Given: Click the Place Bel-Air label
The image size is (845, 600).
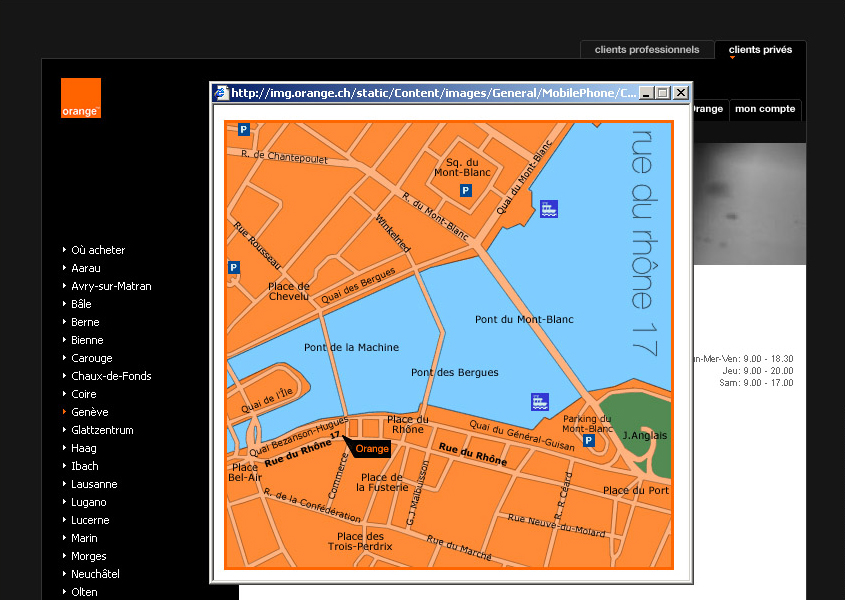Looking at the screenshot, I should pyautogui.click(x=245, y=472).
